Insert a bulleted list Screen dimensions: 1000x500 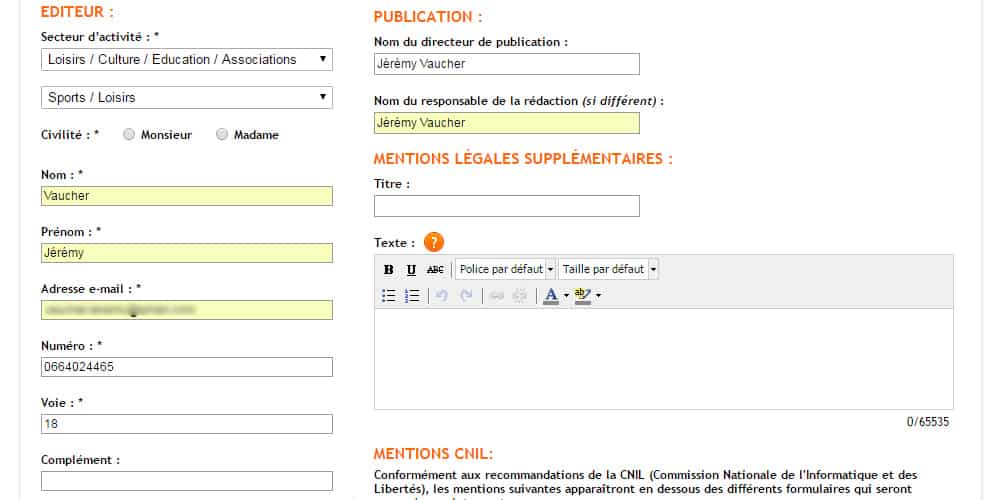pyautogui.click(x=388, y=295)
